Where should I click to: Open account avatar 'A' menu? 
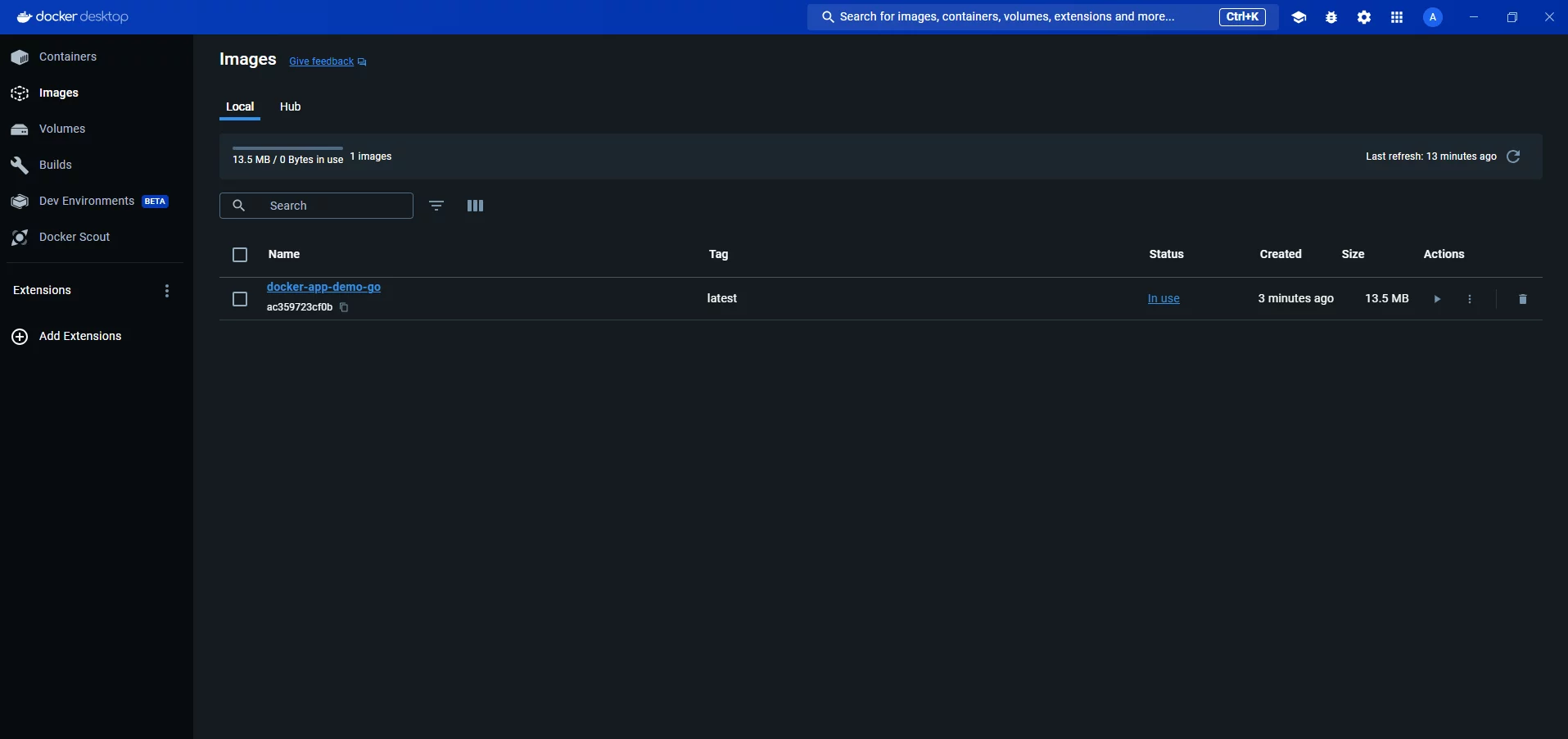point(1433,17)
